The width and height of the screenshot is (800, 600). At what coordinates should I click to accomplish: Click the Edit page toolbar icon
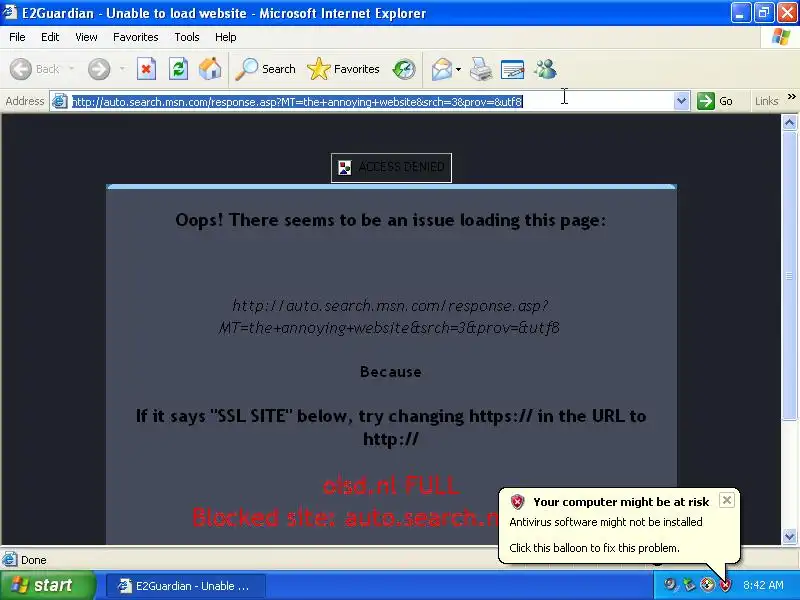point(512,69)
